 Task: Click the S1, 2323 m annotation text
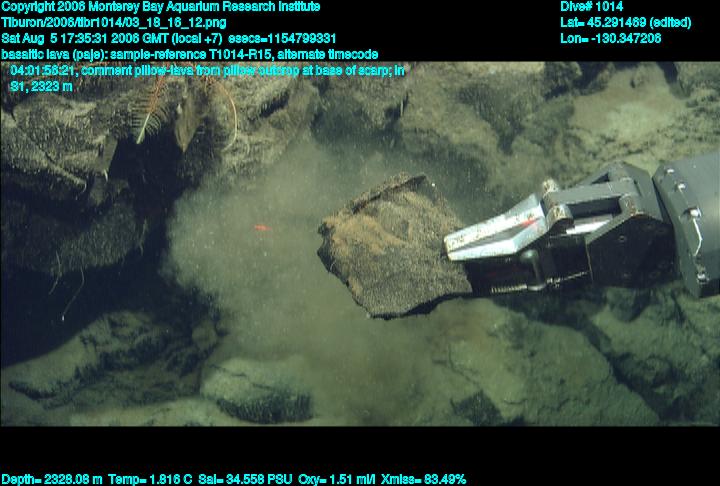click(41, 86)
